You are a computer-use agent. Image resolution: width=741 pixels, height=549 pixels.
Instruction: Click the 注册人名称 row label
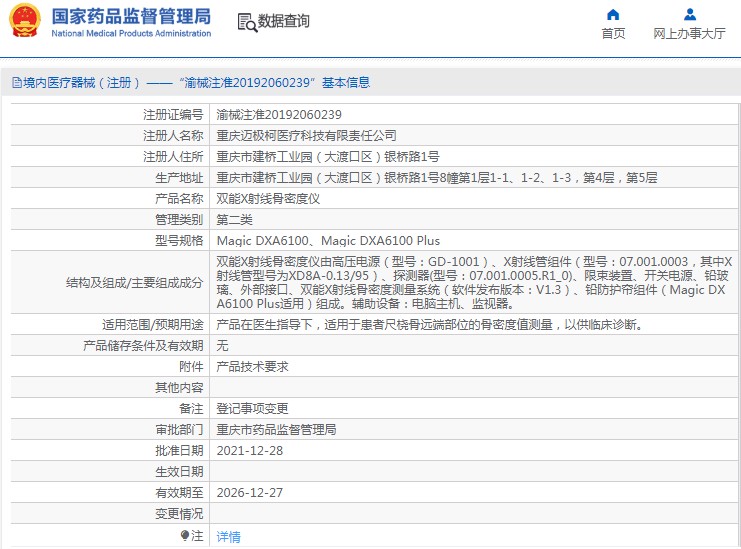(173, 136)
